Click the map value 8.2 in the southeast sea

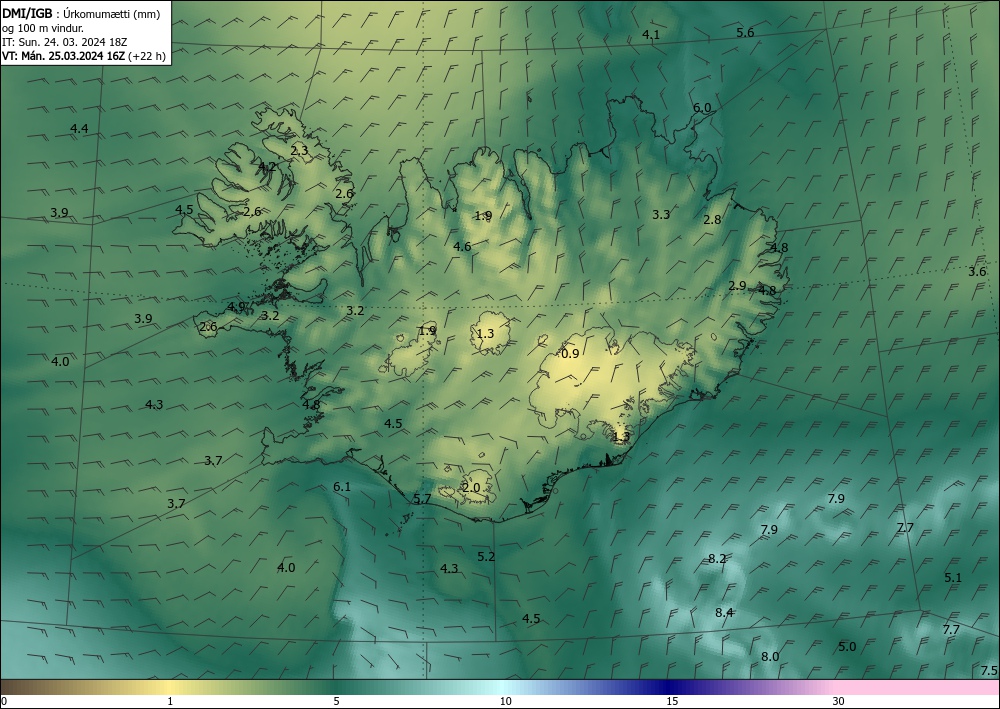(x=717, y=559)
